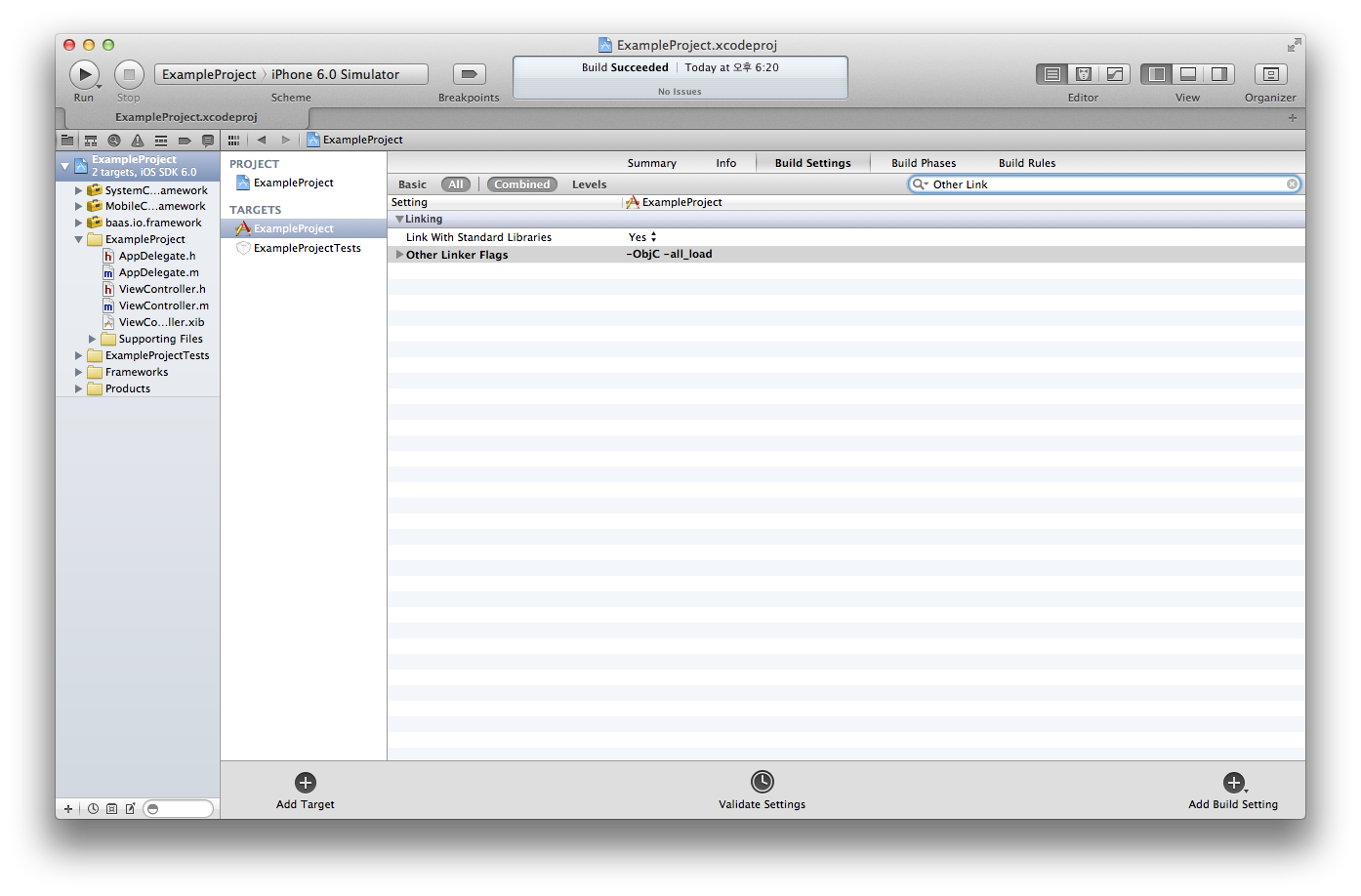Click the Validate Settings clock icon
The height and width of the screenshot is (896, 1361).
763,782
